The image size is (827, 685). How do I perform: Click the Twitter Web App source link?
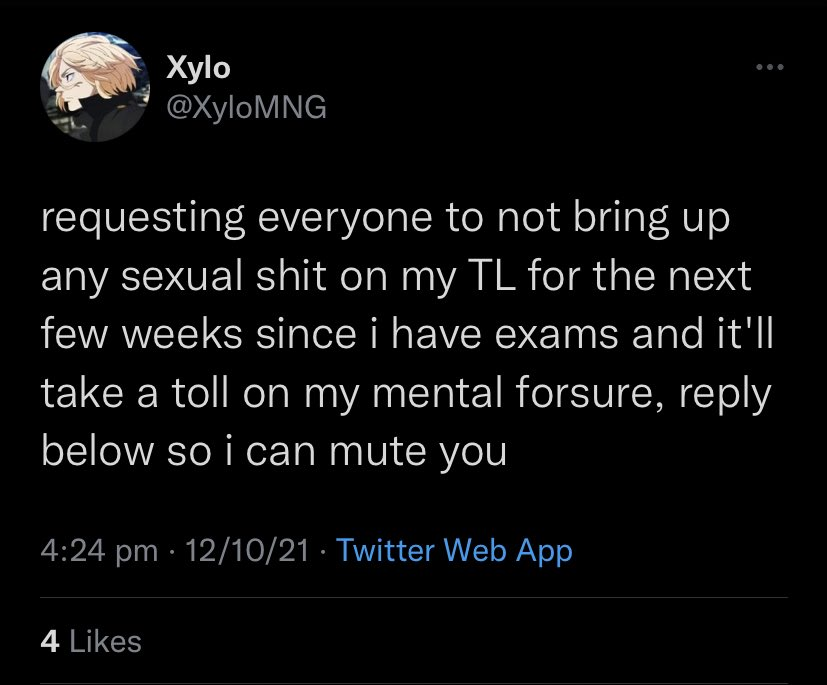pyautogui.click(x=454, y=550)
